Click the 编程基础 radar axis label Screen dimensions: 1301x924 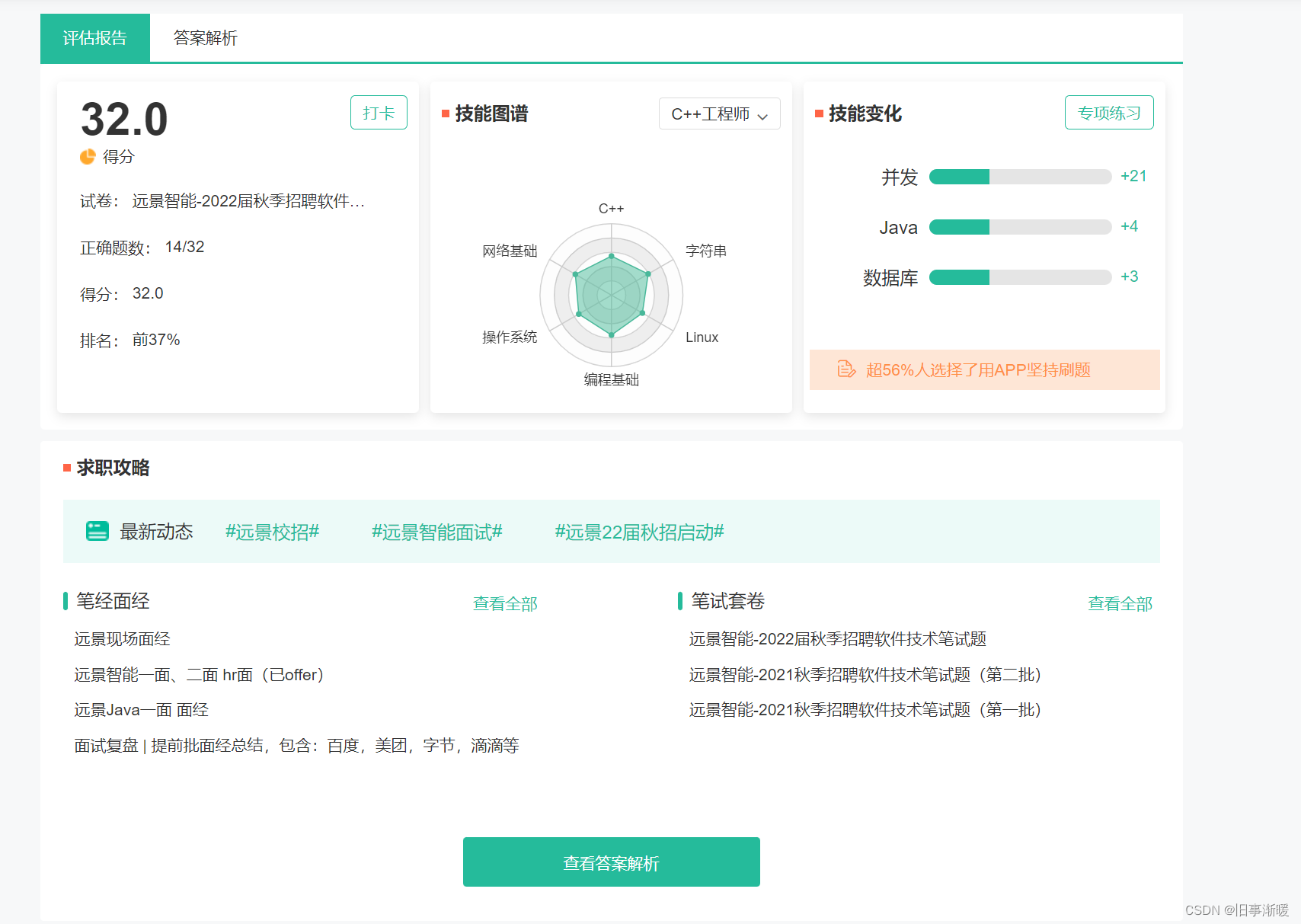[612, 379]
